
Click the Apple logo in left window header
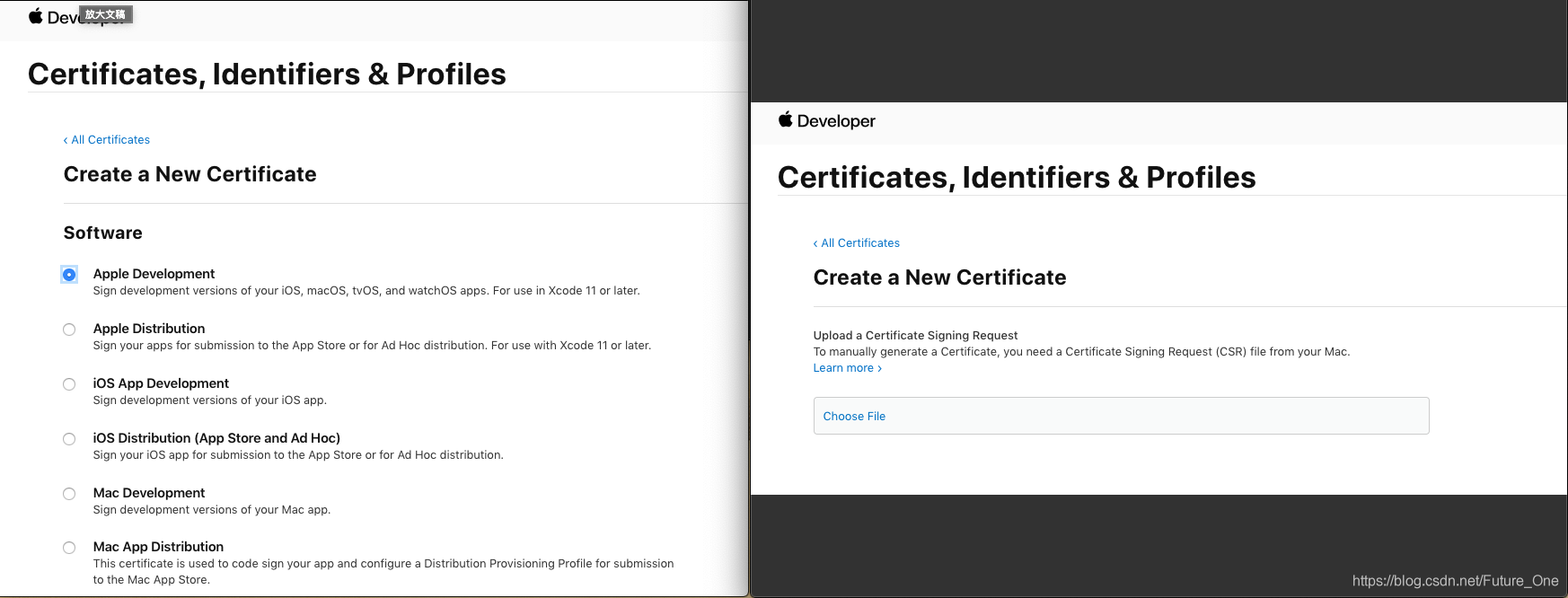36,16
